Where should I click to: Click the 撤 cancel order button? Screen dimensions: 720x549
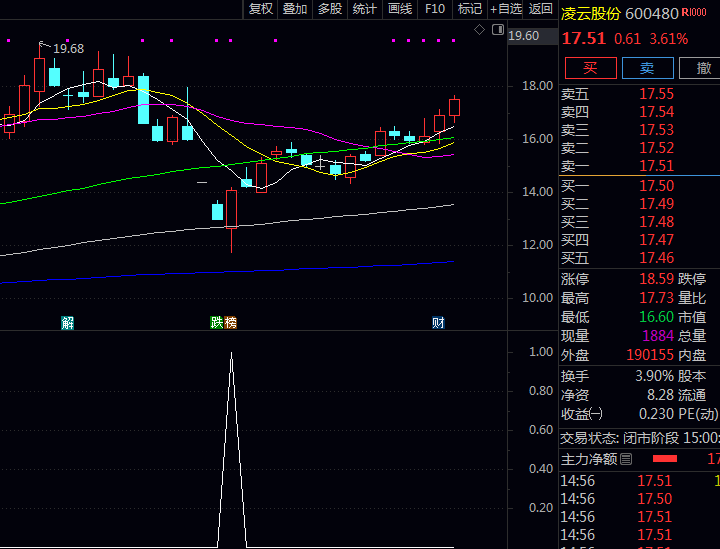click(701, 68)
